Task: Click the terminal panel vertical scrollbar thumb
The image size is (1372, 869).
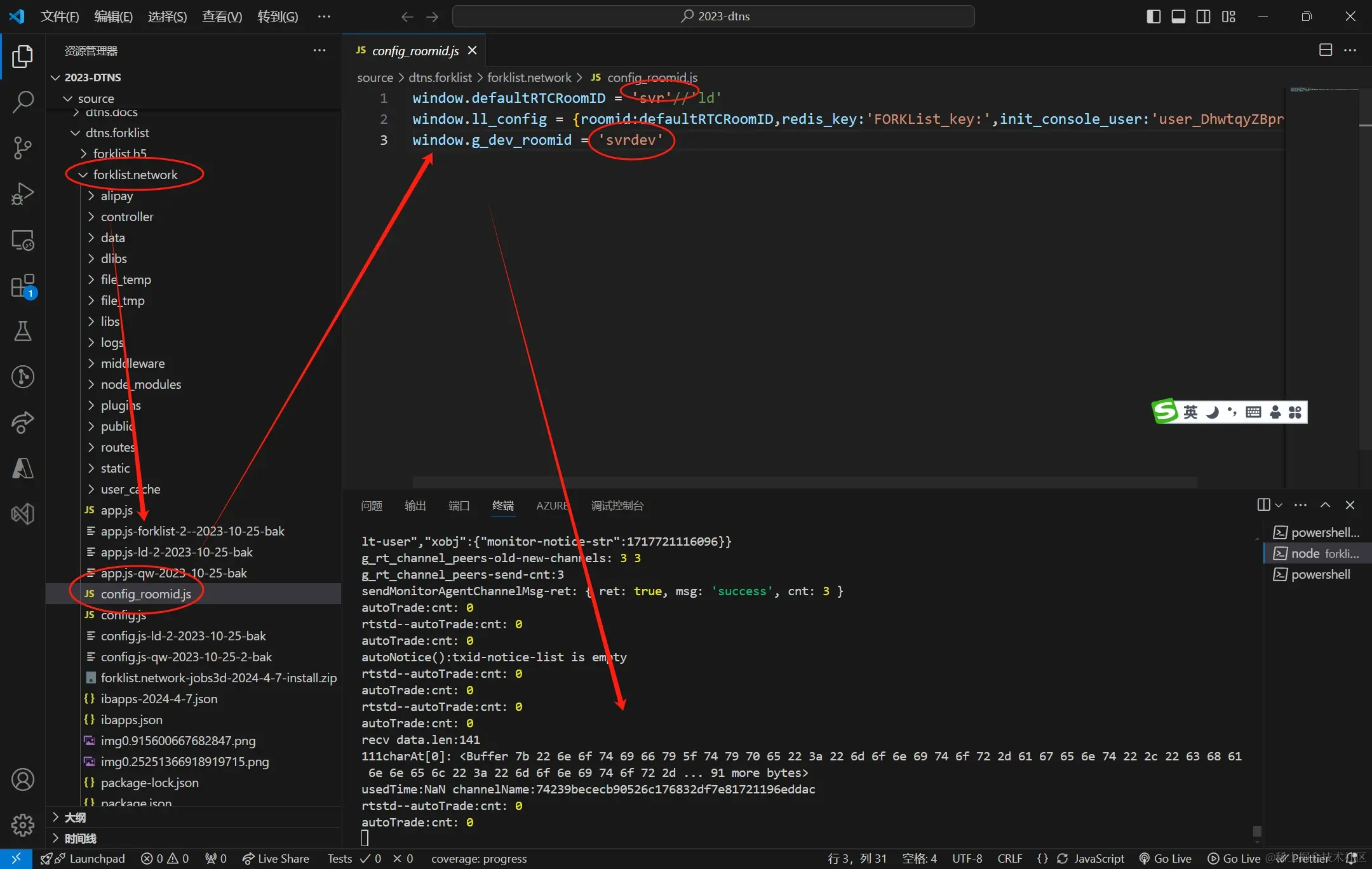Action: coord(1256,831)
